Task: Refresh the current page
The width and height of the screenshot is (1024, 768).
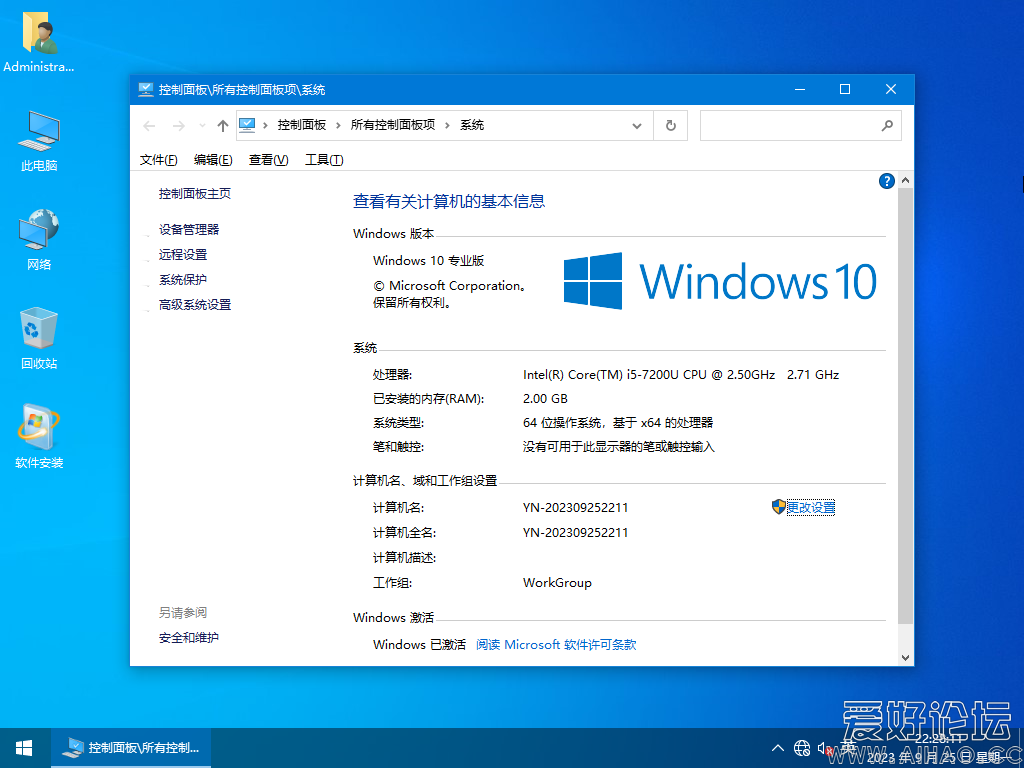Action: click(670, 125)
